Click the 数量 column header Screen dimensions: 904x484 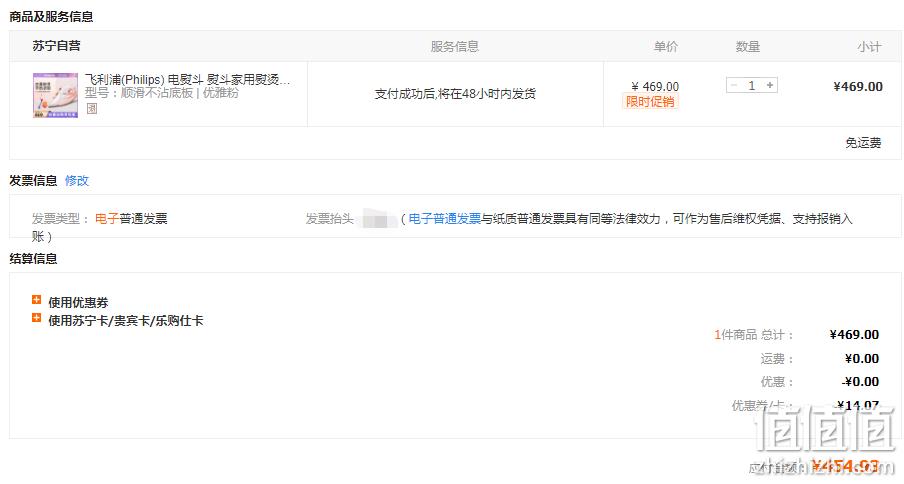click(748, 47)
